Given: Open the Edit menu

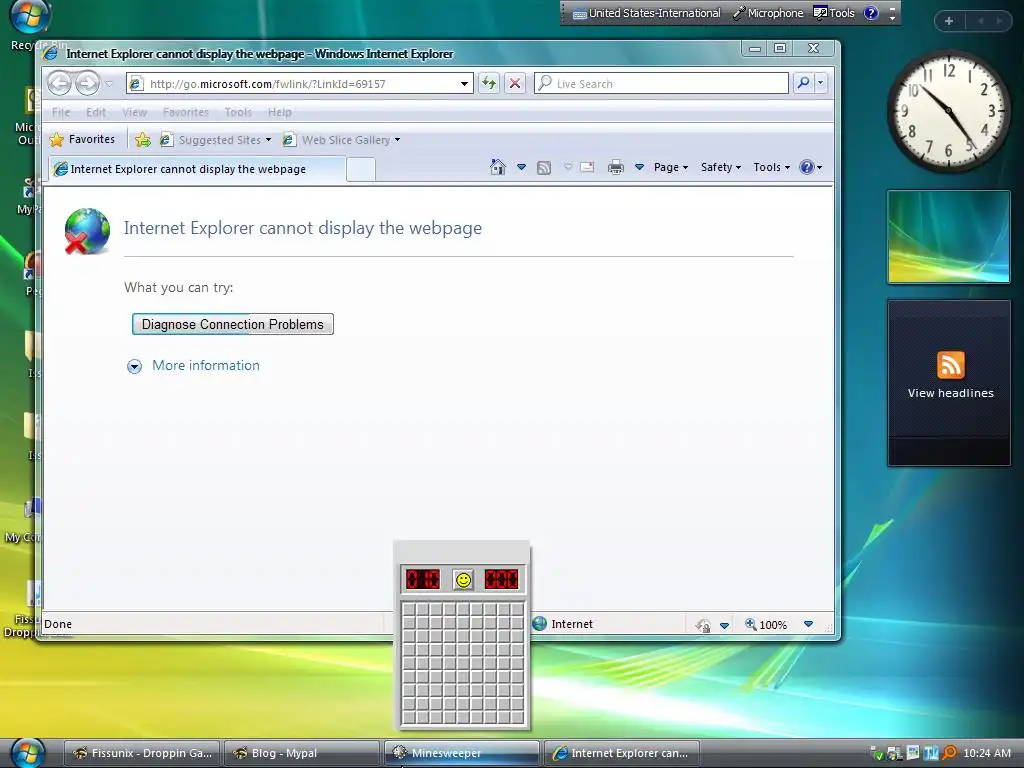Looking at the screenshot, I should (96, 112).
